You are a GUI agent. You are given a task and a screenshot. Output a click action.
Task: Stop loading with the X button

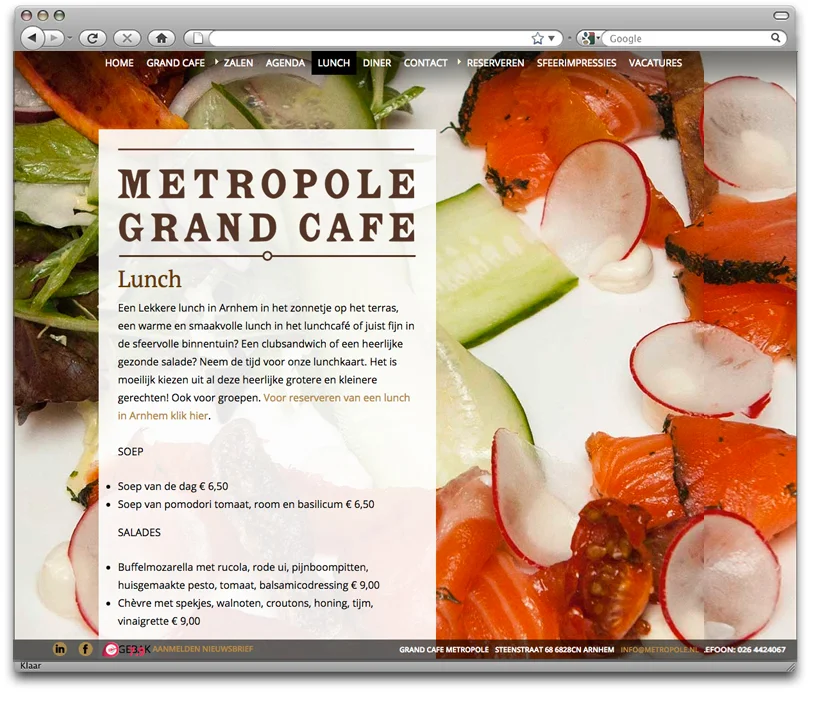pyautogui.click(x=127, y=38)
